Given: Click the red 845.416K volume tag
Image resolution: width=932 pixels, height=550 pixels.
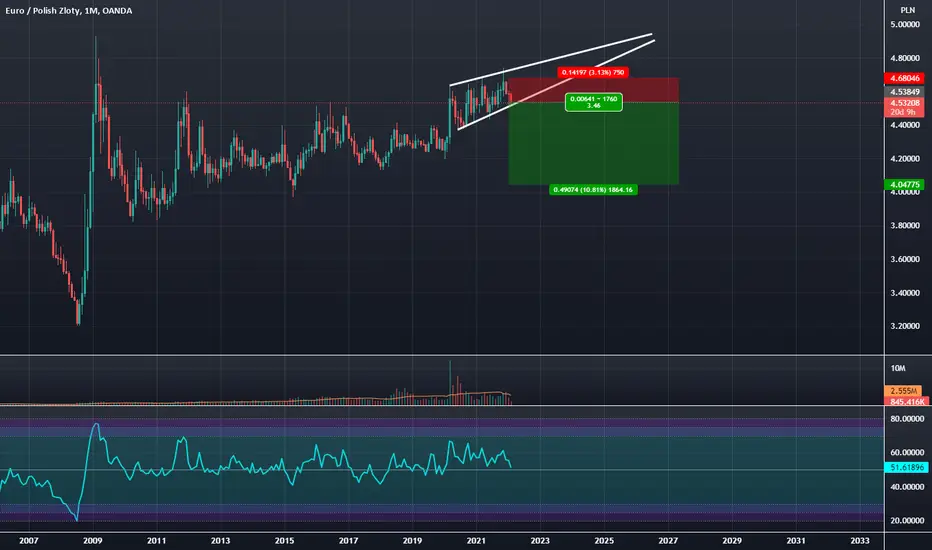Looking at the screenshot, I should (904, 402).
